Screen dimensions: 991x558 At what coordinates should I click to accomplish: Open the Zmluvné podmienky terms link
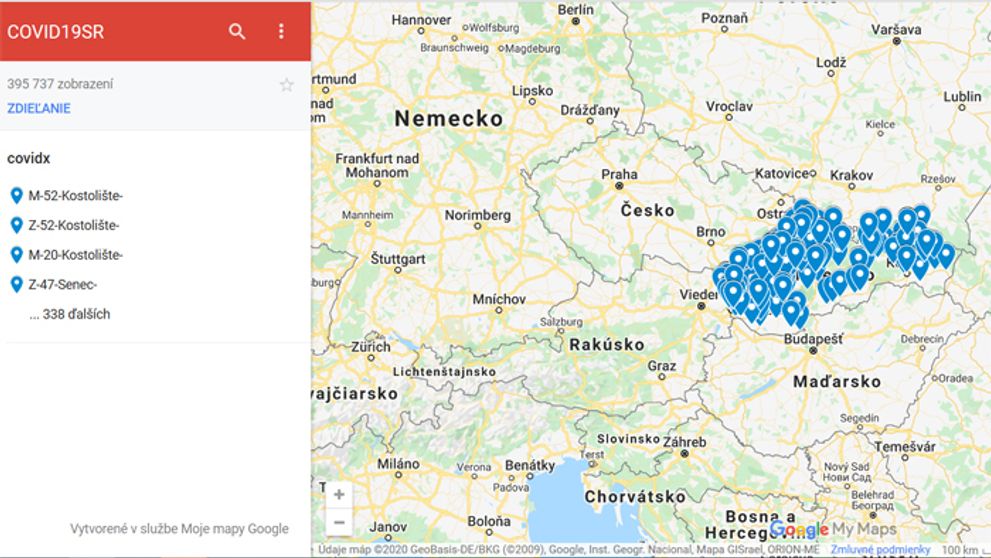[x=880, y=550]
